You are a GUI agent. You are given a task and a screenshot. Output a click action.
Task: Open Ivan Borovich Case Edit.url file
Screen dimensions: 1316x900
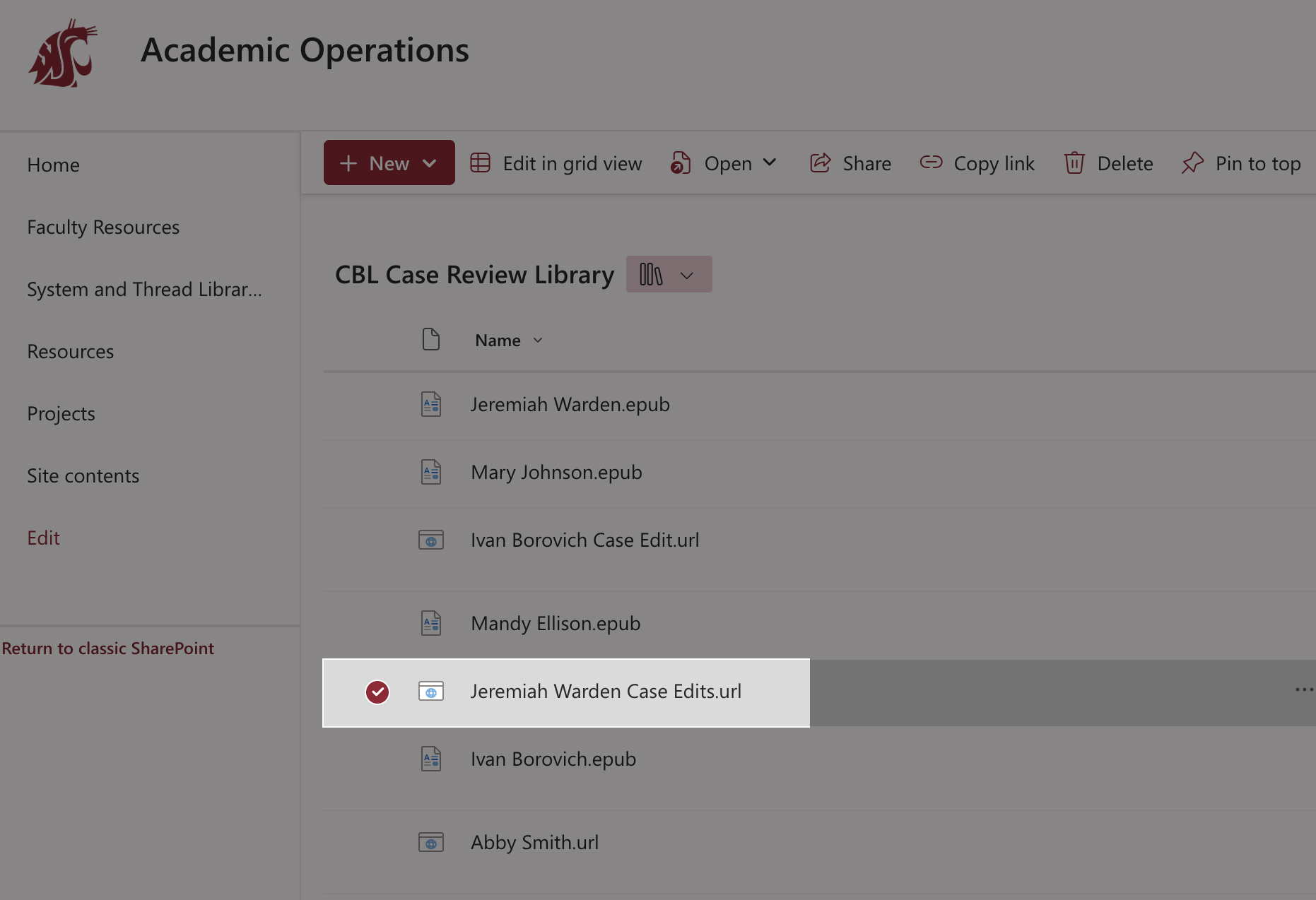click(x=584, y=540)
